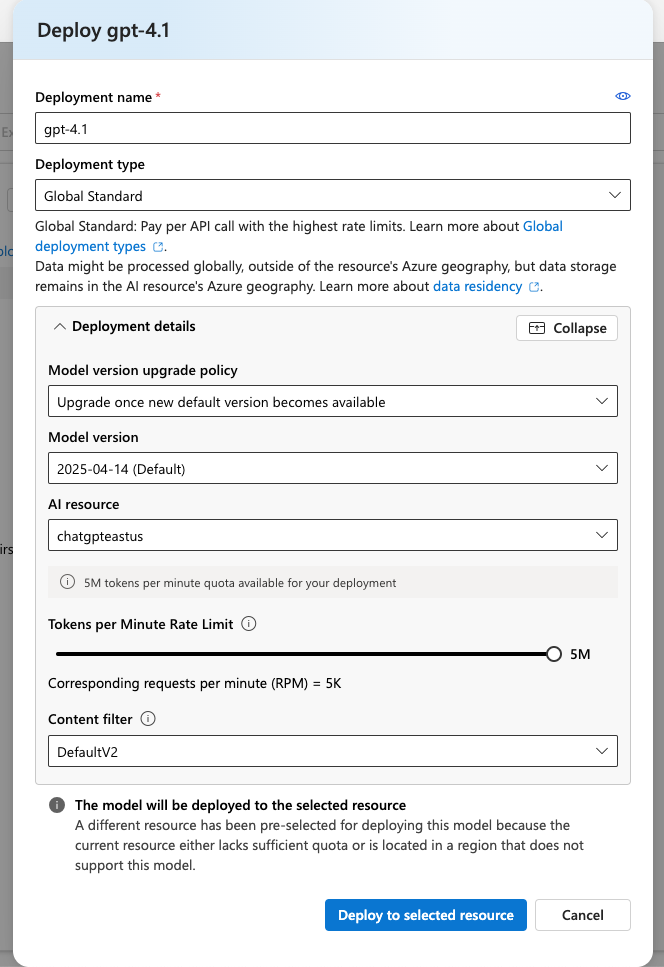This screenshot has width=664, height=967.
Task: Open the data residency link
Action: click(477, 287)
